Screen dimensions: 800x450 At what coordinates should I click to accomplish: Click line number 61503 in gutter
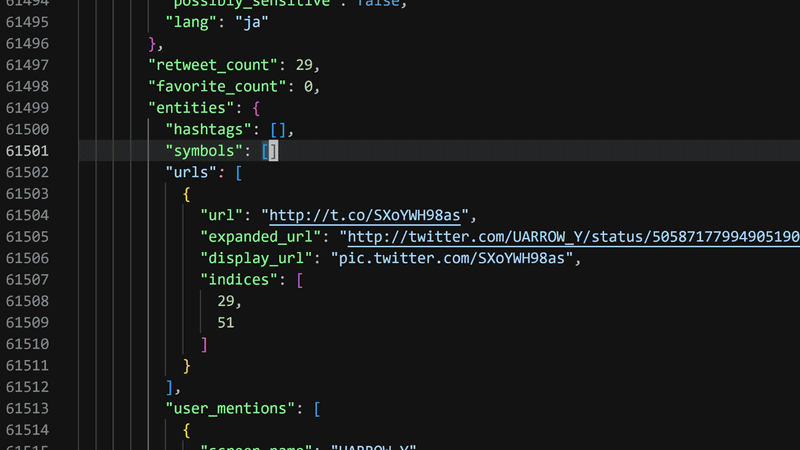pos(27,194)
